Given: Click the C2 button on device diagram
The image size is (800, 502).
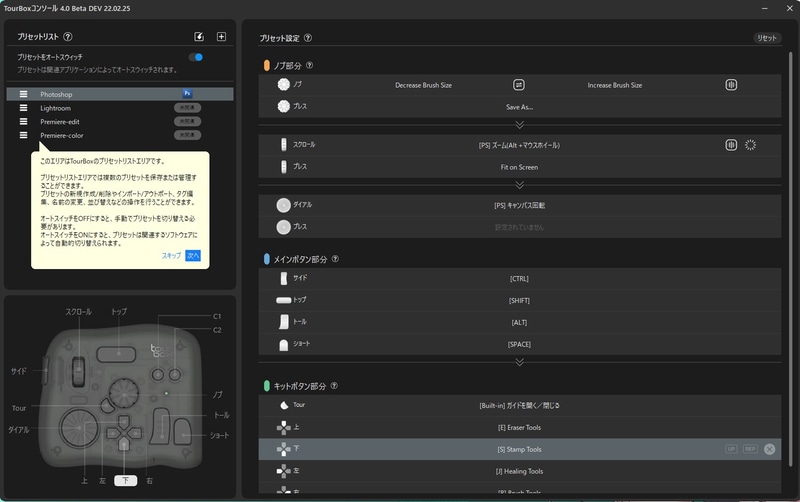Looking at the screenshot, I should coord(175,375).
